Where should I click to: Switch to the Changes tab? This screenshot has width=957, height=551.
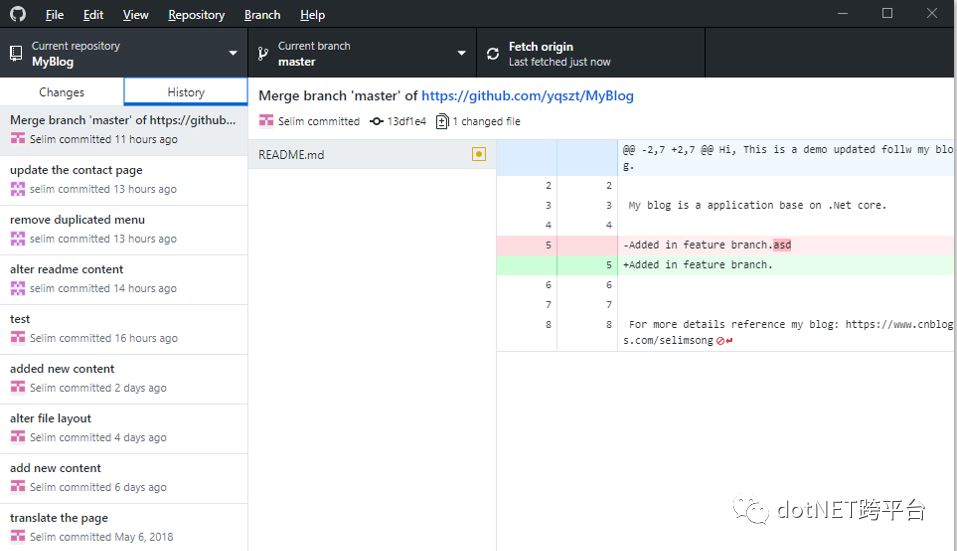coord(62,92)
